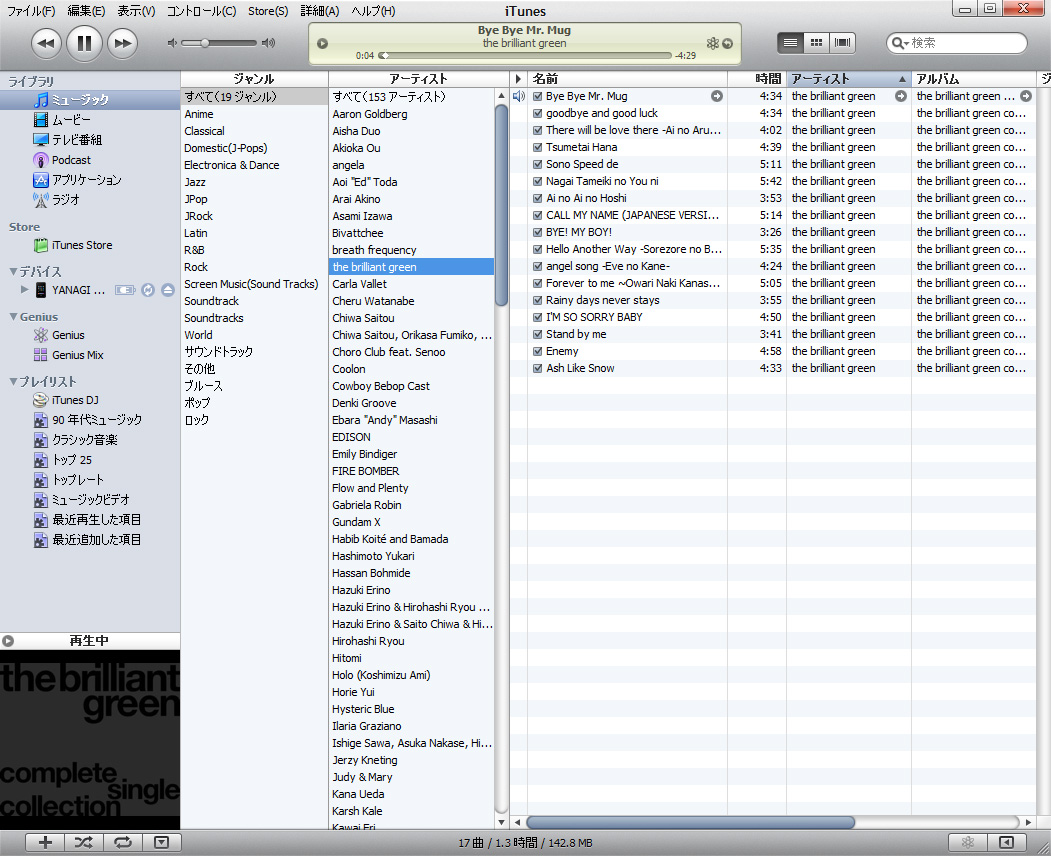Skip to the next track

123,44
